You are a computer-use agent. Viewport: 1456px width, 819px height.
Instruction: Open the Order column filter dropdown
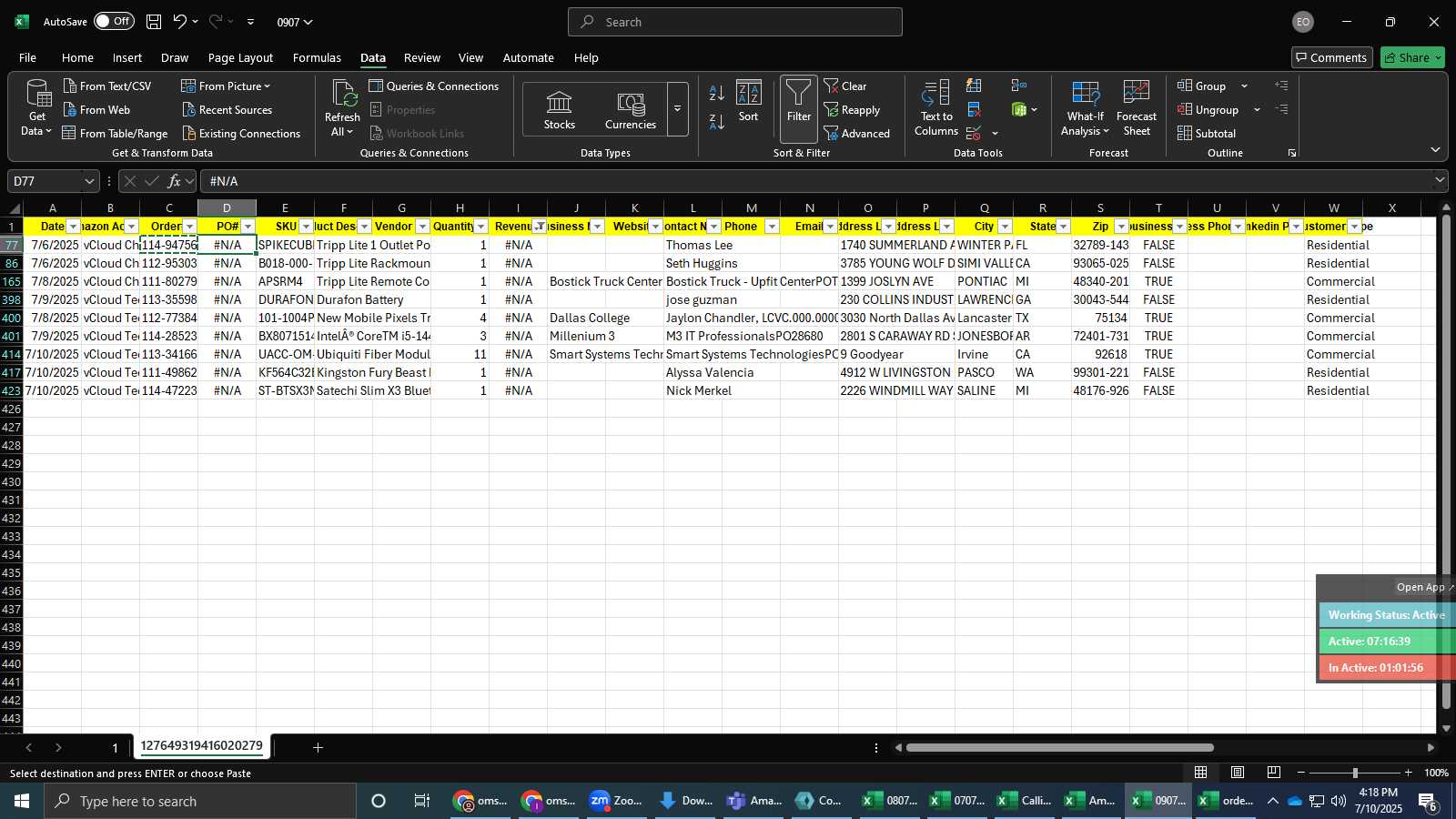pyautogui.click(x=189, y=227)
